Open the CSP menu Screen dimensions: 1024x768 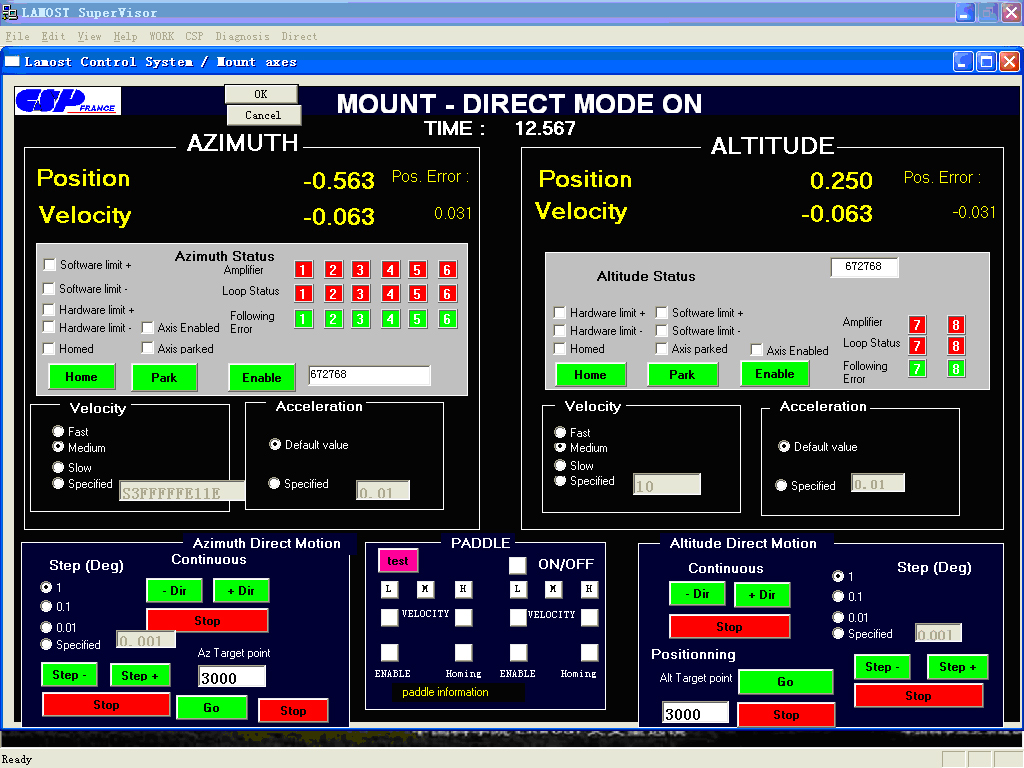tap(194, 37)
